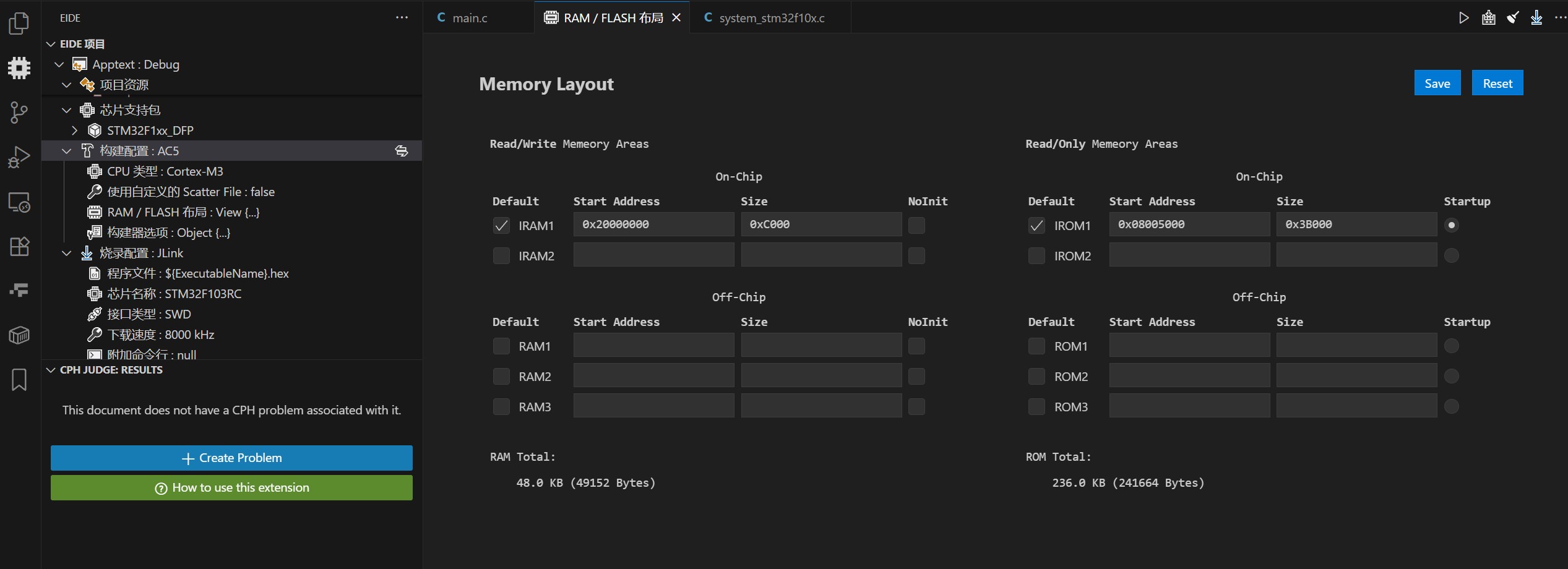Check the IROM2 default checkbox
The width and height of the screenshot is (1568, 569).
tap(1036, 255)
